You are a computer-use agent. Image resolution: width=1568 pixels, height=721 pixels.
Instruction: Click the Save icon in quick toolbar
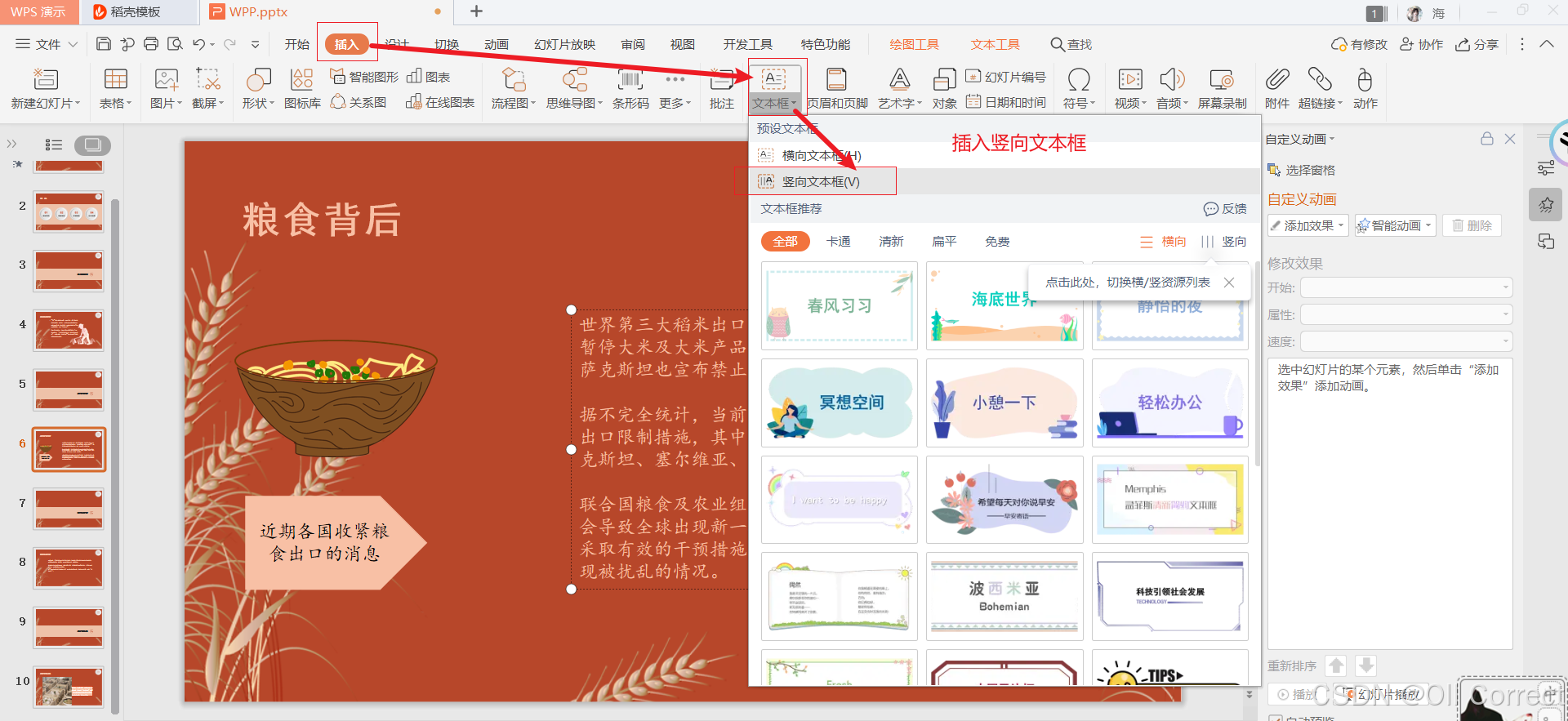(104, 44)
